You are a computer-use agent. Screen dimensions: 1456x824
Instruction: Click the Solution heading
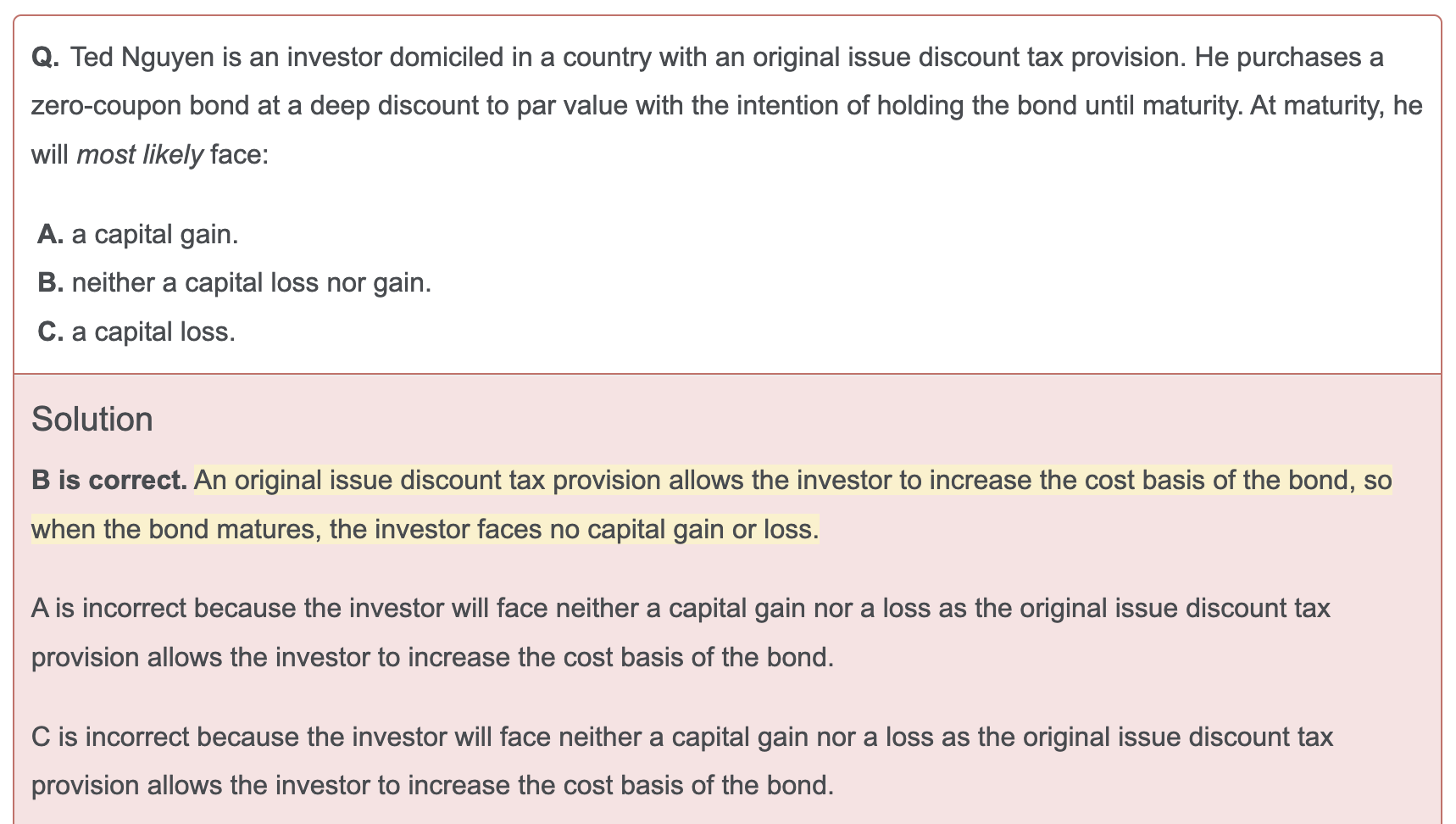click(92, 420)
